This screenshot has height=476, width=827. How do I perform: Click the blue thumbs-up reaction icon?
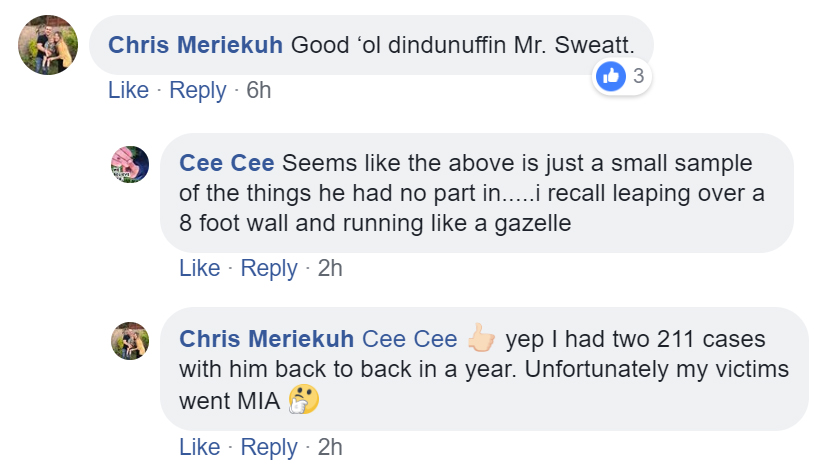609,75
